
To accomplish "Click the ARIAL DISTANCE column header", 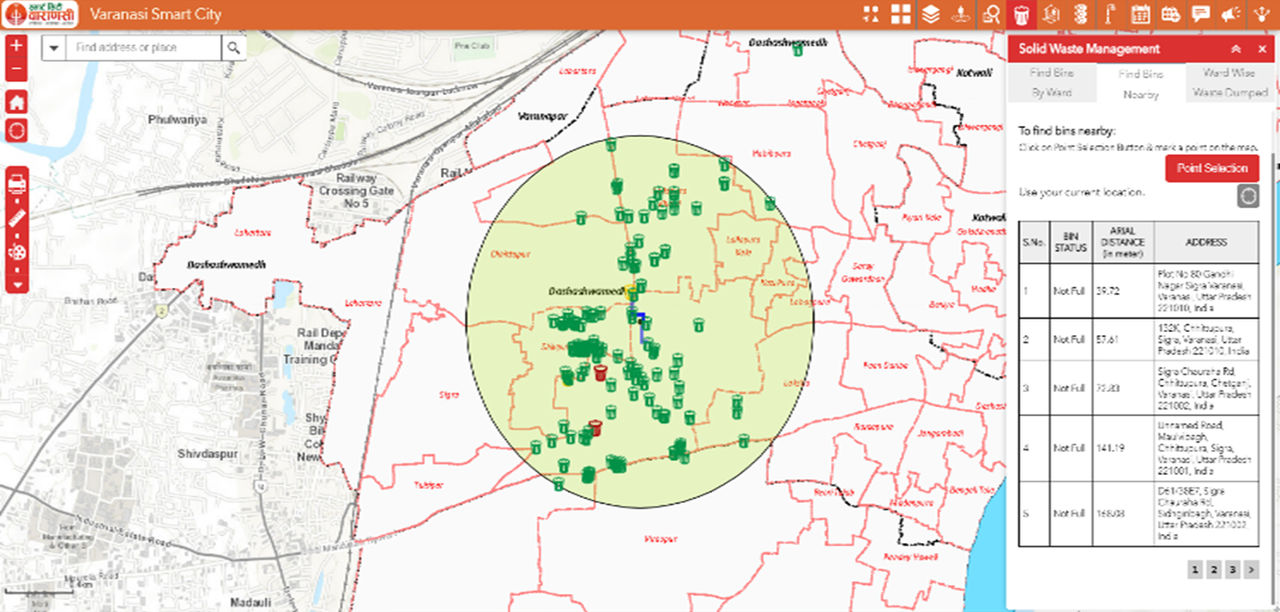I will (x=1122, y=242).
